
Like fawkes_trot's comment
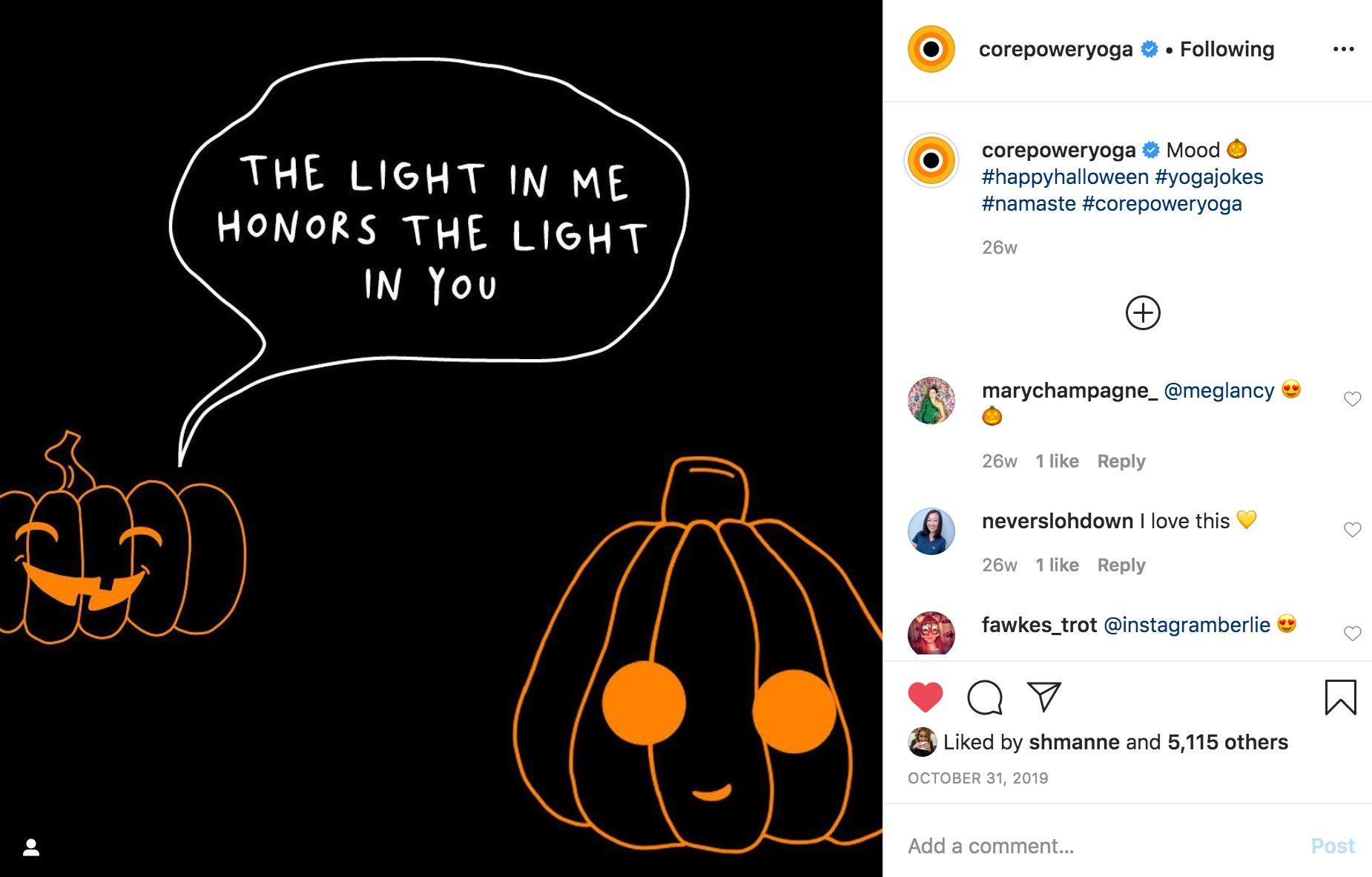tap(1352, 634)
